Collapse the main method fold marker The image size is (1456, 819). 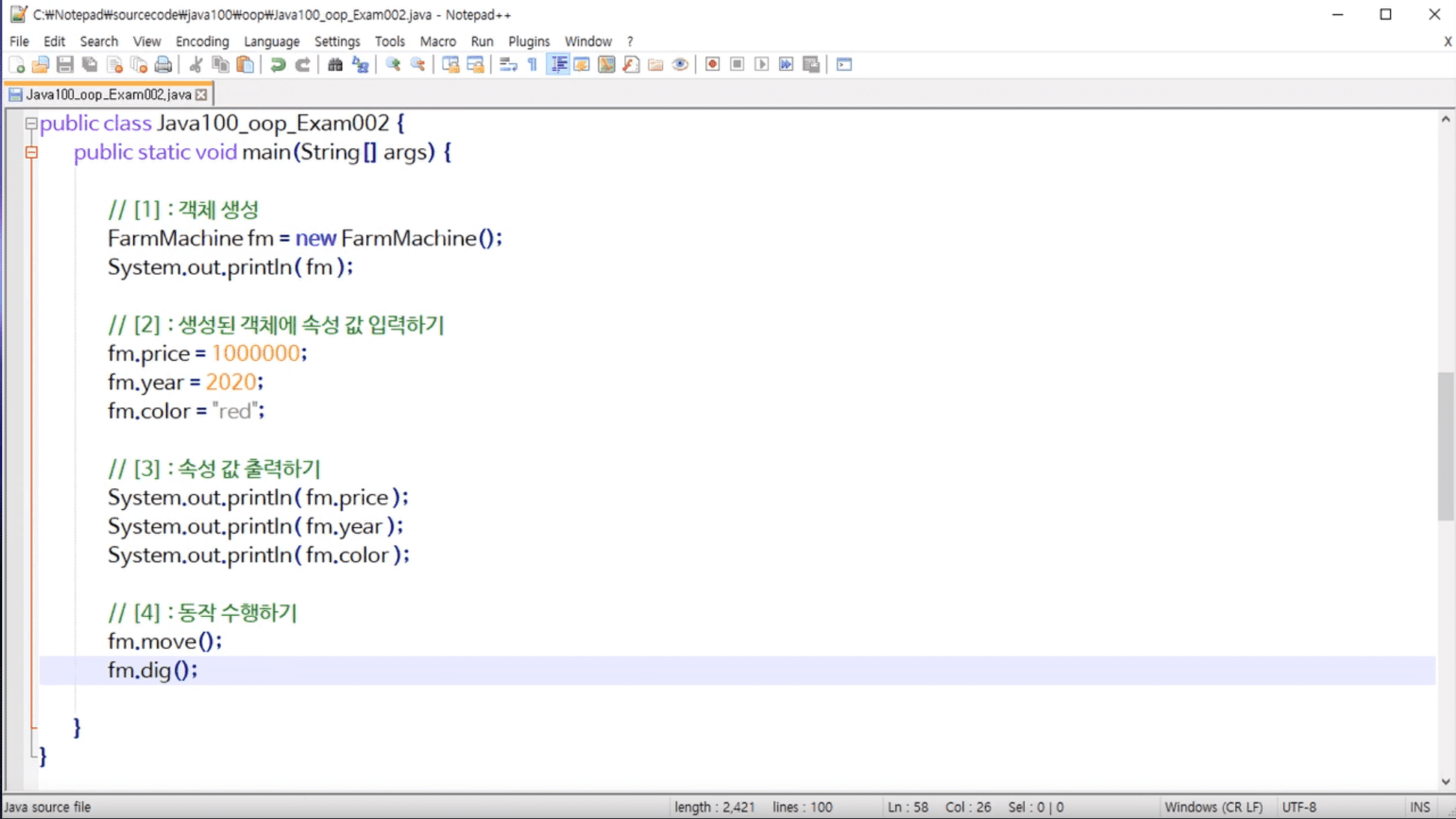pyautogui.click(x=31, y=153)
